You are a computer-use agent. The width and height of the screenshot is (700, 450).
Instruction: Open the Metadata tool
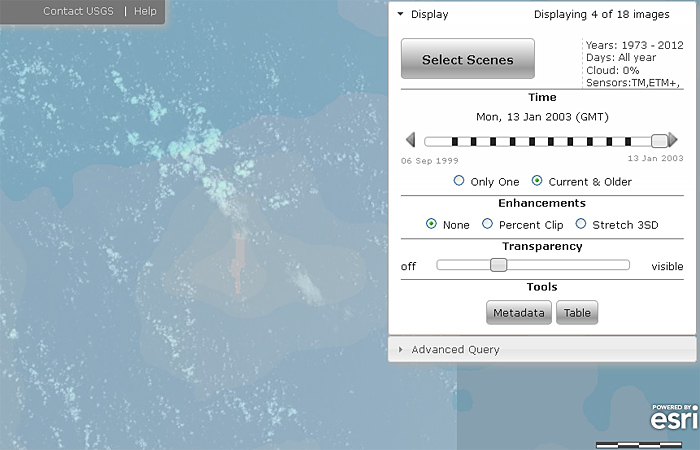pyautogui.click(x=518, y=312)
